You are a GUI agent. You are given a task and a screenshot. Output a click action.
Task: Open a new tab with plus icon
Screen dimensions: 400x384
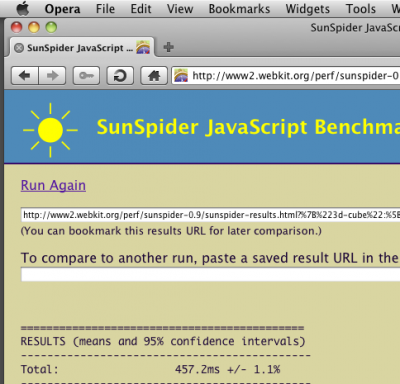(169, 47)
